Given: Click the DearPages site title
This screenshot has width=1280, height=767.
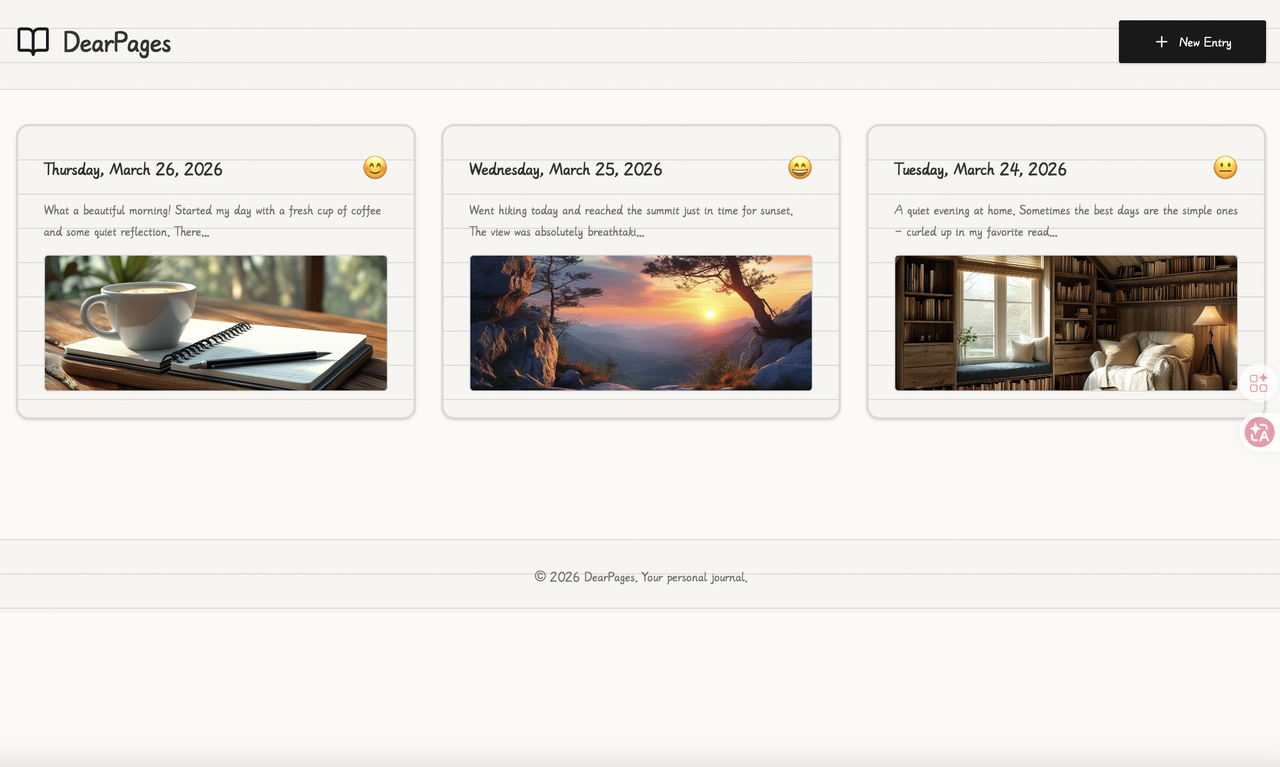Looking at the screenshot, I should [116, 43].
